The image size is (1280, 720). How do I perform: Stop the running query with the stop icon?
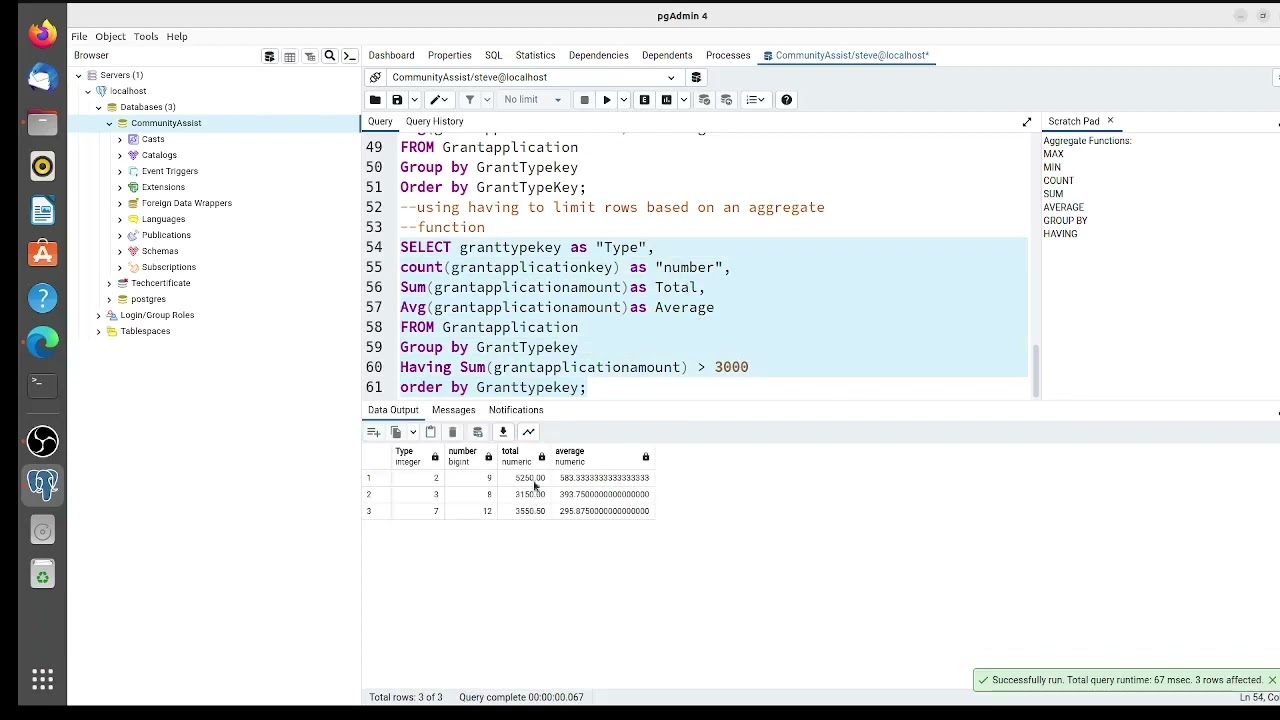(x=585, y=100)
